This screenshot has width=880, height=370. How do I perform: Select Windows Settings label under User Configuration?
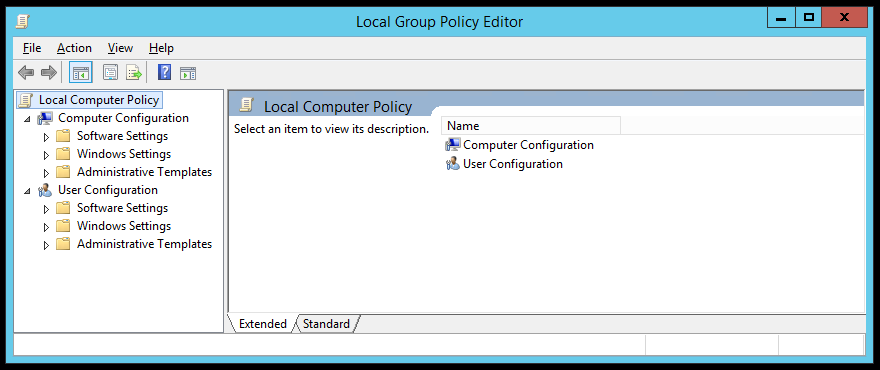(x=124, y=226)
